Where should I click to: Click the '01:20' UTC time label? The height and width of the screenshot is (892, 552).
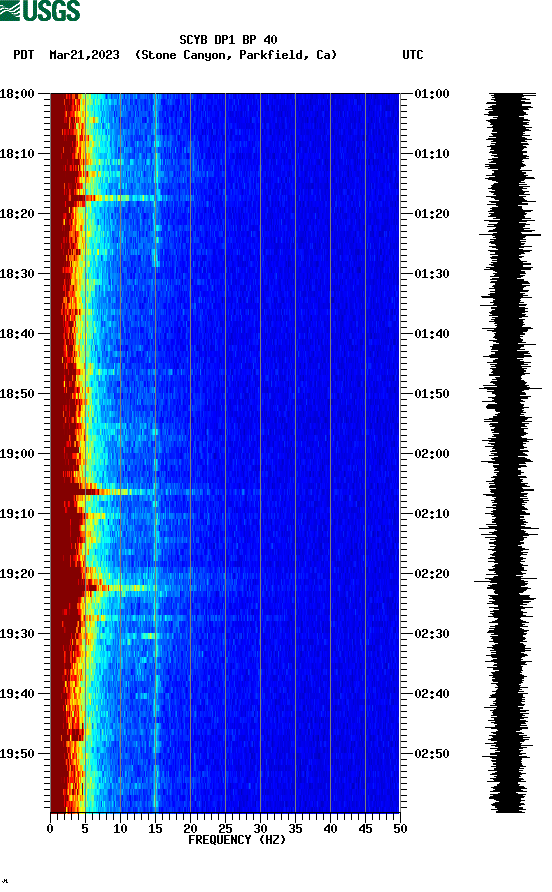click(x=432, y=214)
